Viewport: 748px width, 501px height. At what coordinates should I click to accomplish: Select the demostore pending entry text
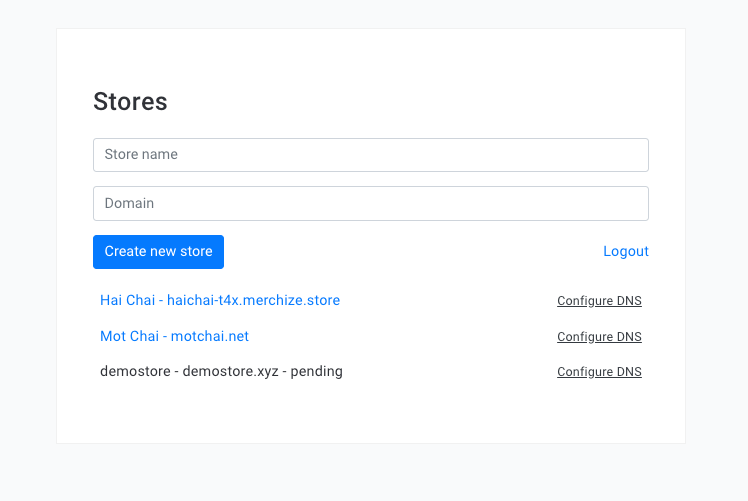coord(221,371)
